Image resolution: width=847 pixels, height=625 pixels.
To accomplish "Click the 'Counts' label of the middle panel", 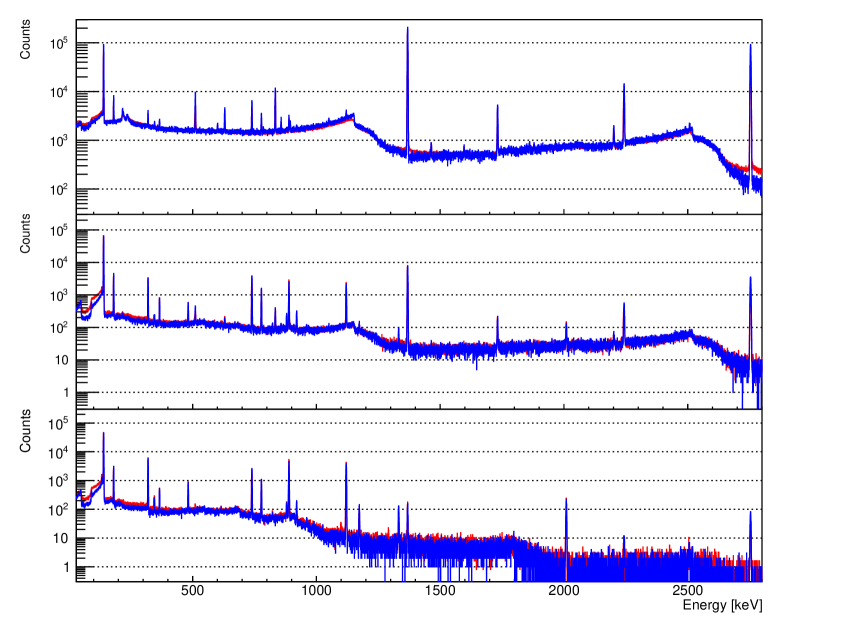I will click(x=25, y=233).
